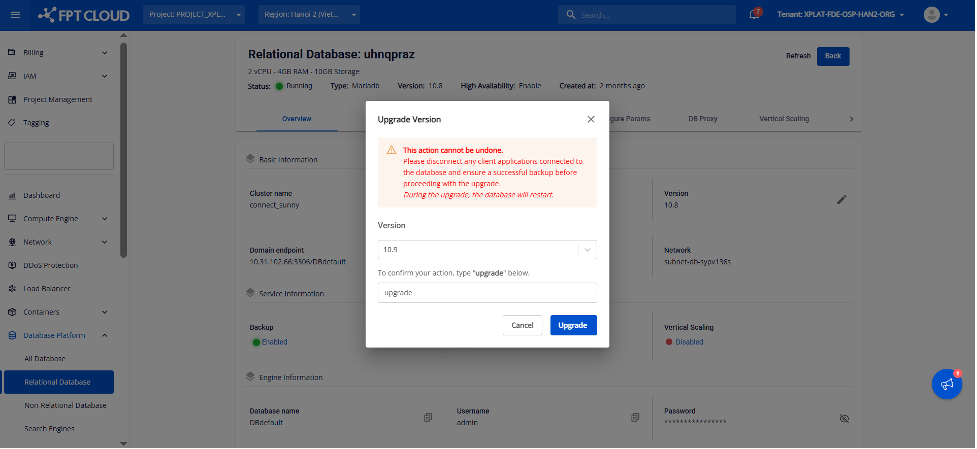Click the FPT Cloud logo

click(85, 15)
